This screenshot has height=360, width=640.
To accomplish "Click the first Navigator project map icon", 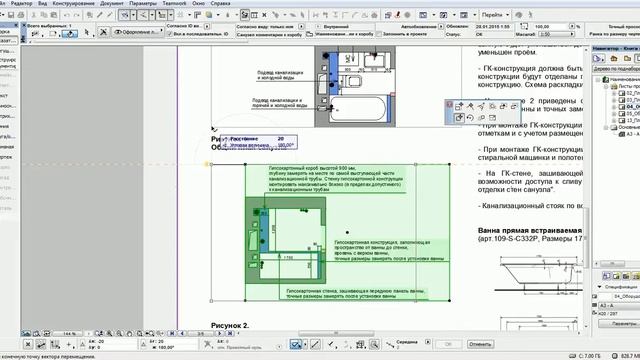I will coord(599,59).
